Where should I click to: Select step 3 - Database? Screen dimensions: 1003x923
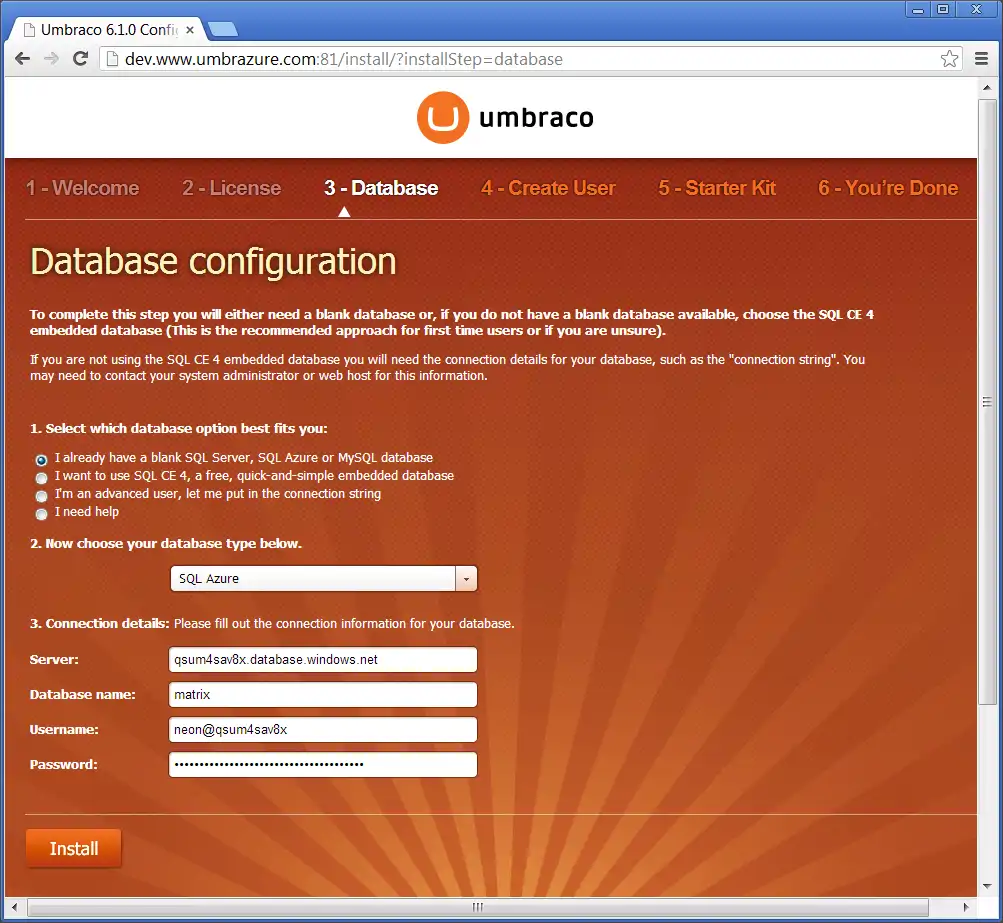pyautogui.click(x=381, y=188)
